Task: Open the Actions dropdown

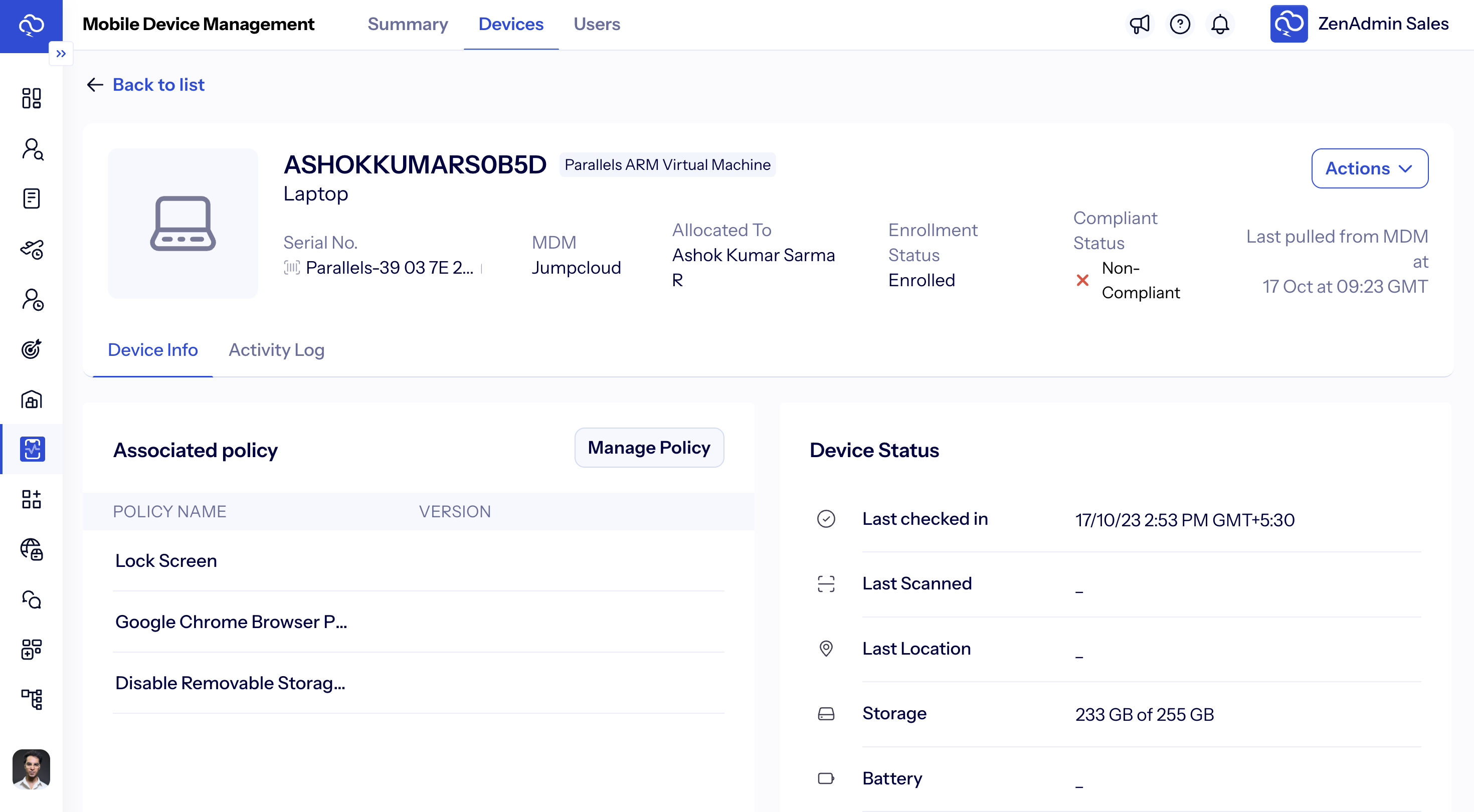Action: [1369, 168]
